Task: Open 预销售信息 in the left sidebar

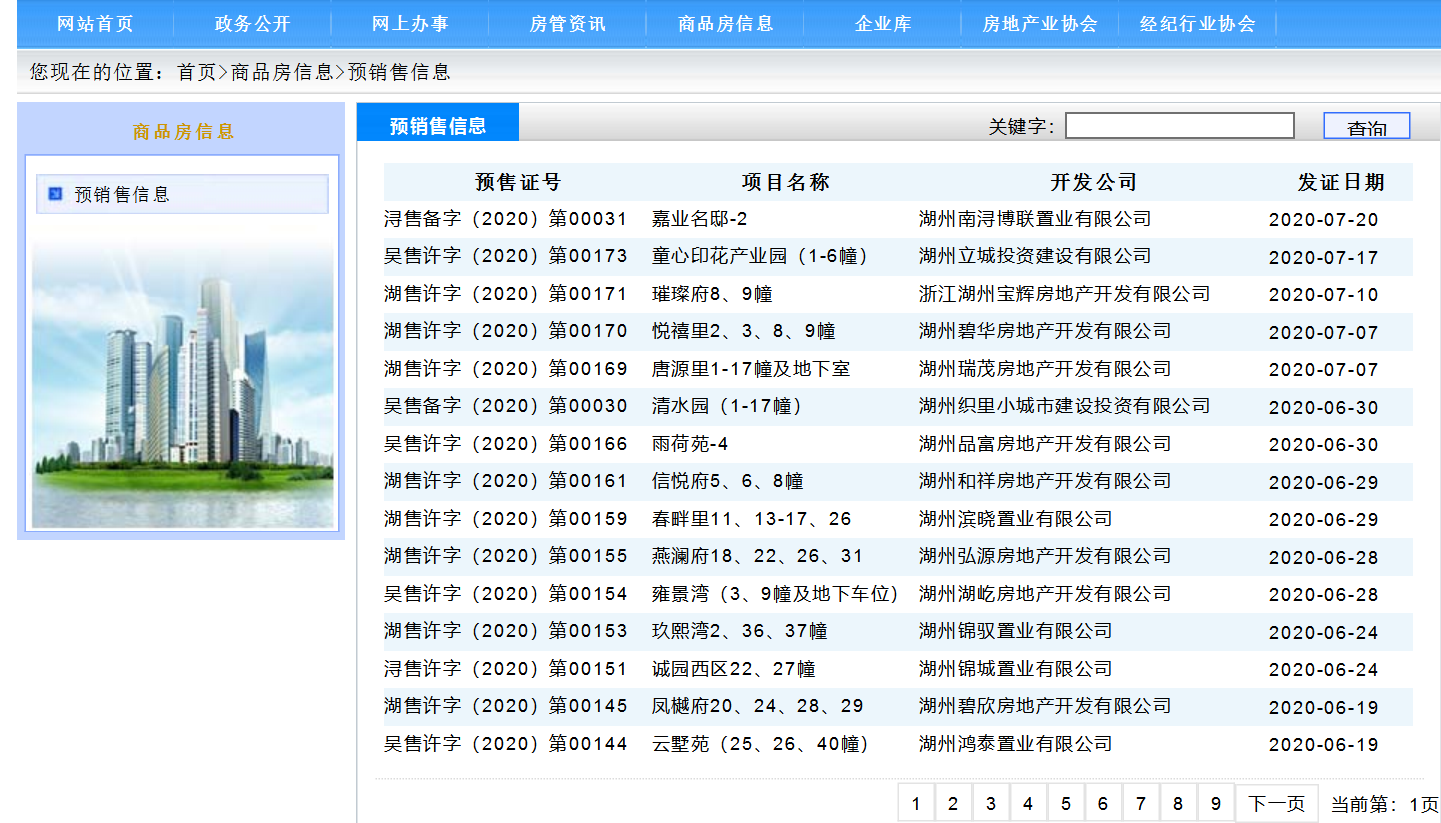Action: pos(182,194)
